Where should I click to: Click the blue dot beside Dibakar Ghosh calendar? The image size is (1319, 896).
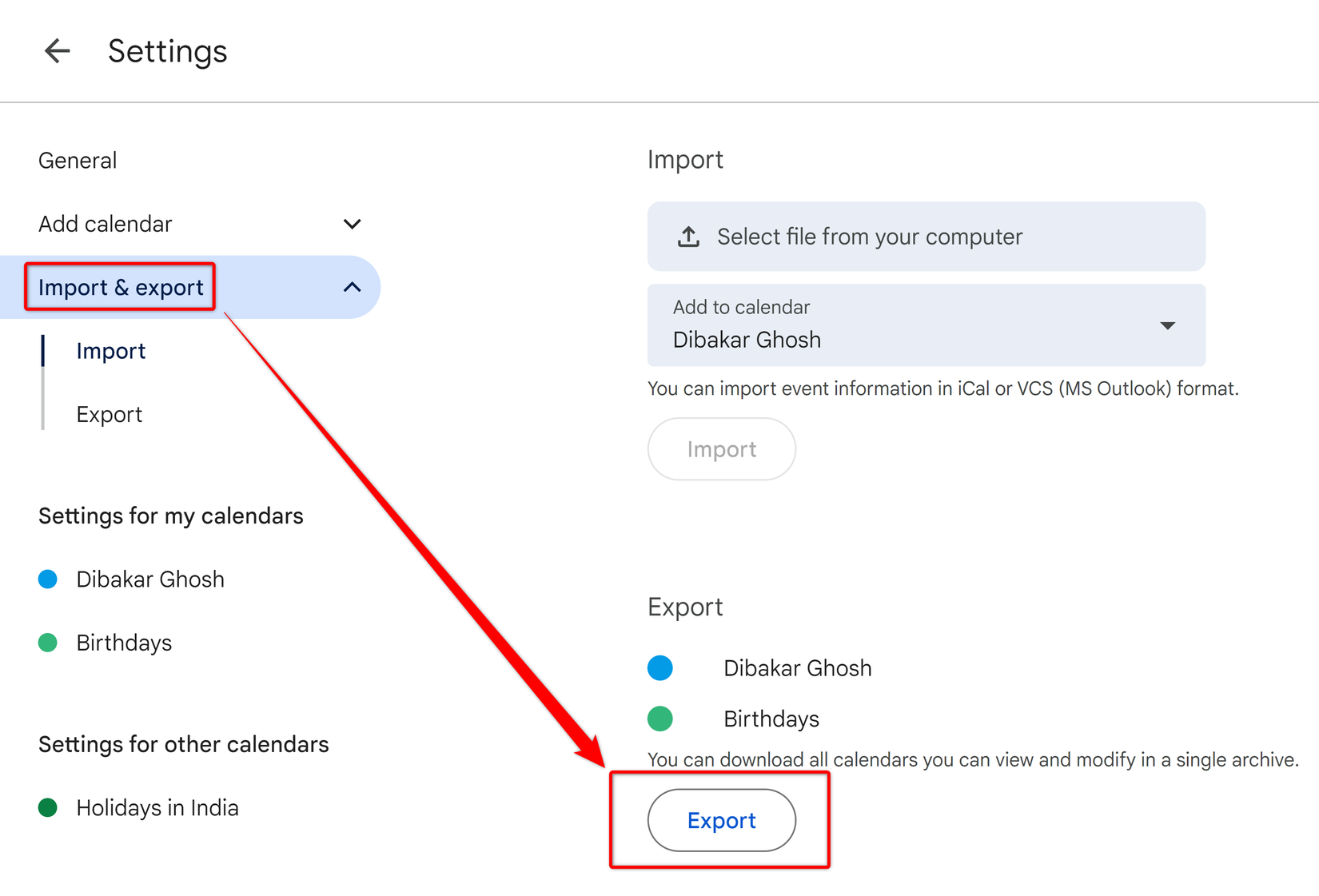(48, 579)
